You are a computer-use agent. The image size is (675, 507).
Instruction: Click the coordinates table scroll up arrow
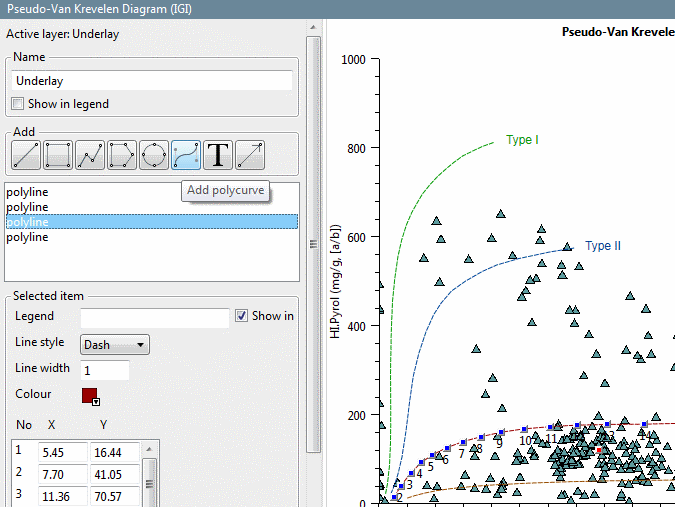tap(149, 449)
